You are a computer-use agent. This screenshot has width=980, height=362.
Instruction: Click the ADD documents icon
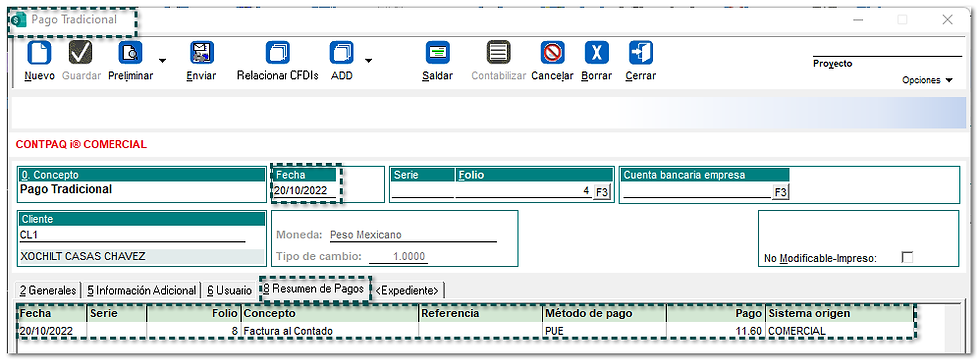(x=341, y=53)
